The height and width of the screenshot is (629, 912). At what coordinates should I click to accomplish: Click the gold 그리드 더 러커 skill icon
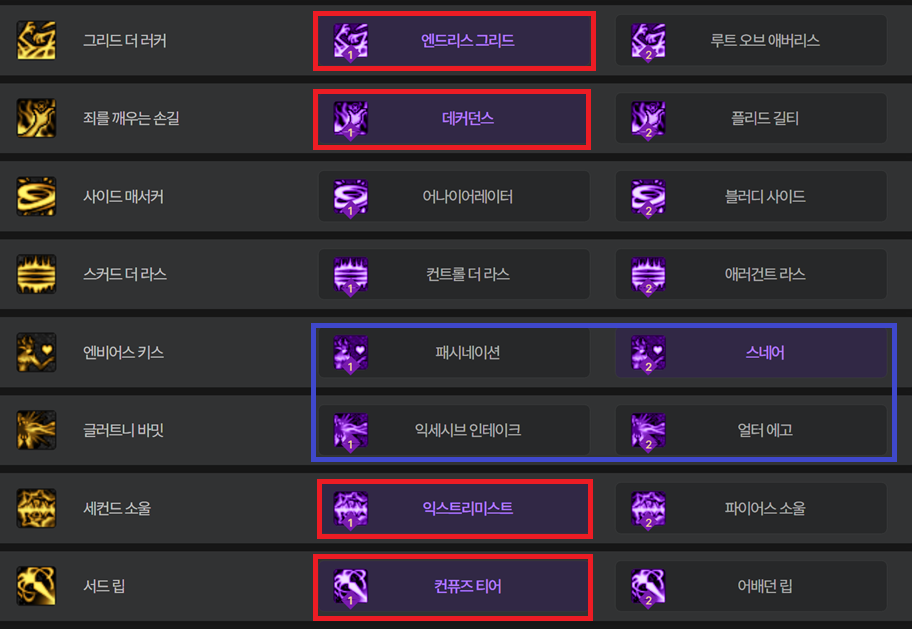click(36, 41)
